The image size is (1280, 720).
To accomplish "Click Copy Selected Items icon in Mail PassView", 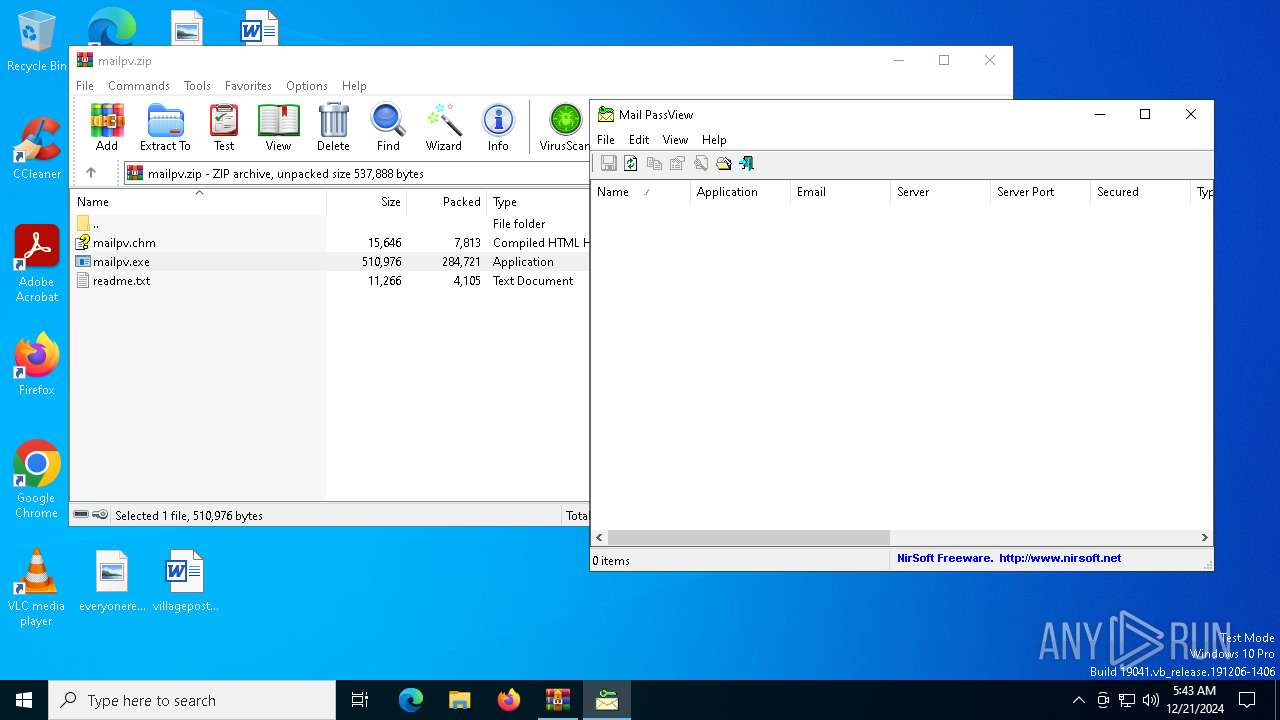I will pyautogui.click(x=654, y=163).
